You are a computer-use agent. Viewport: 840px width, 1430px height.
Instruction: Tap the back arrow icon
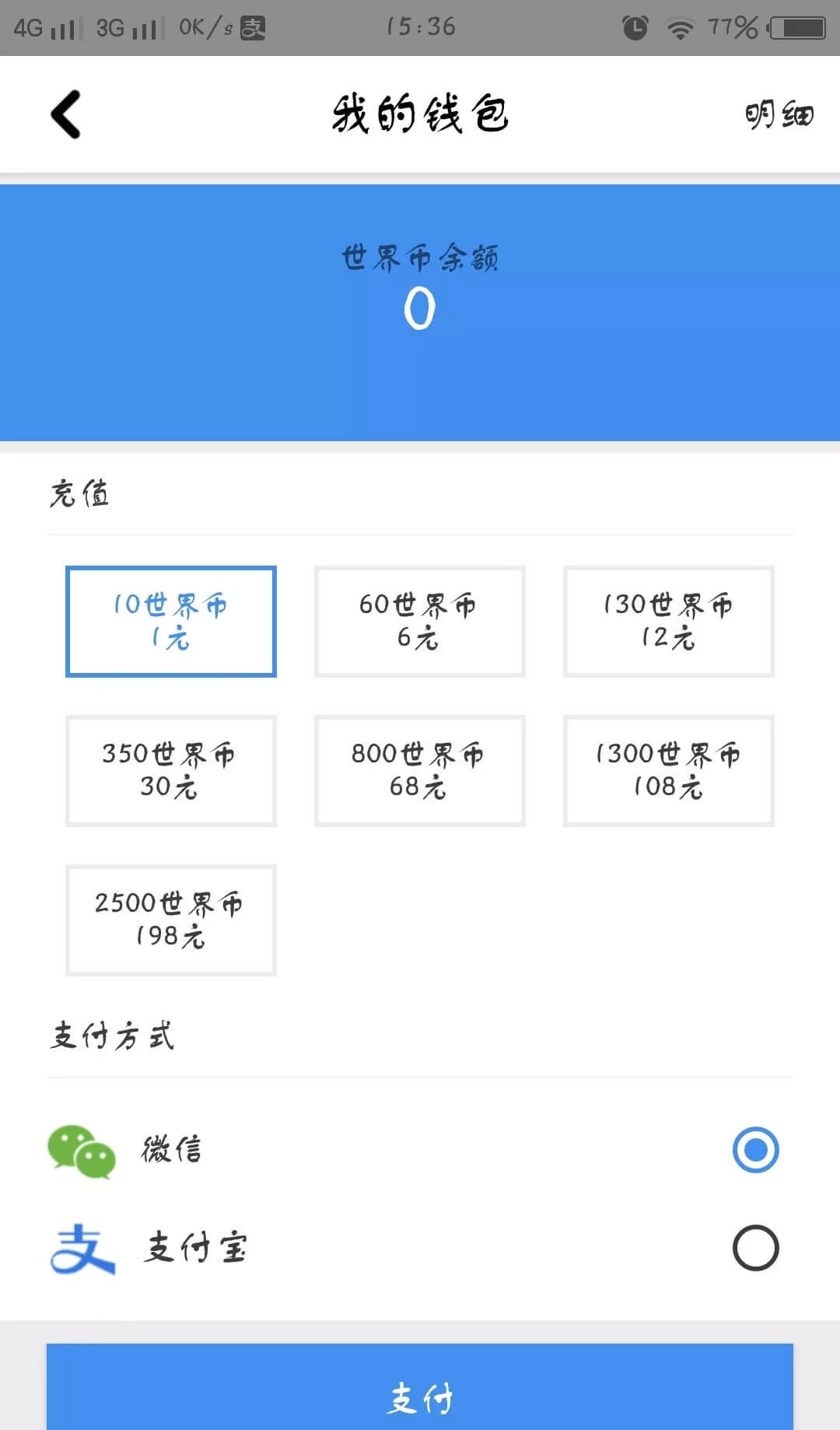[x=66, y=114]
